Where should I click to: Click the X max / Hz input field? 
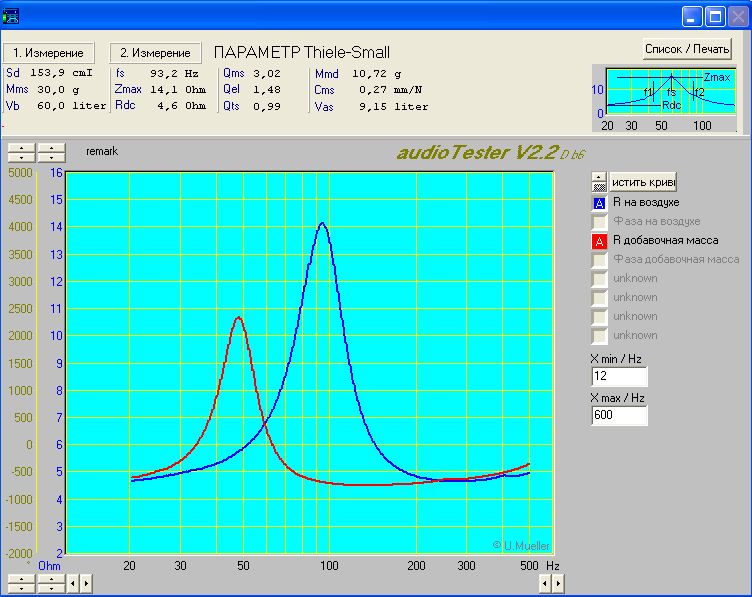619,415
